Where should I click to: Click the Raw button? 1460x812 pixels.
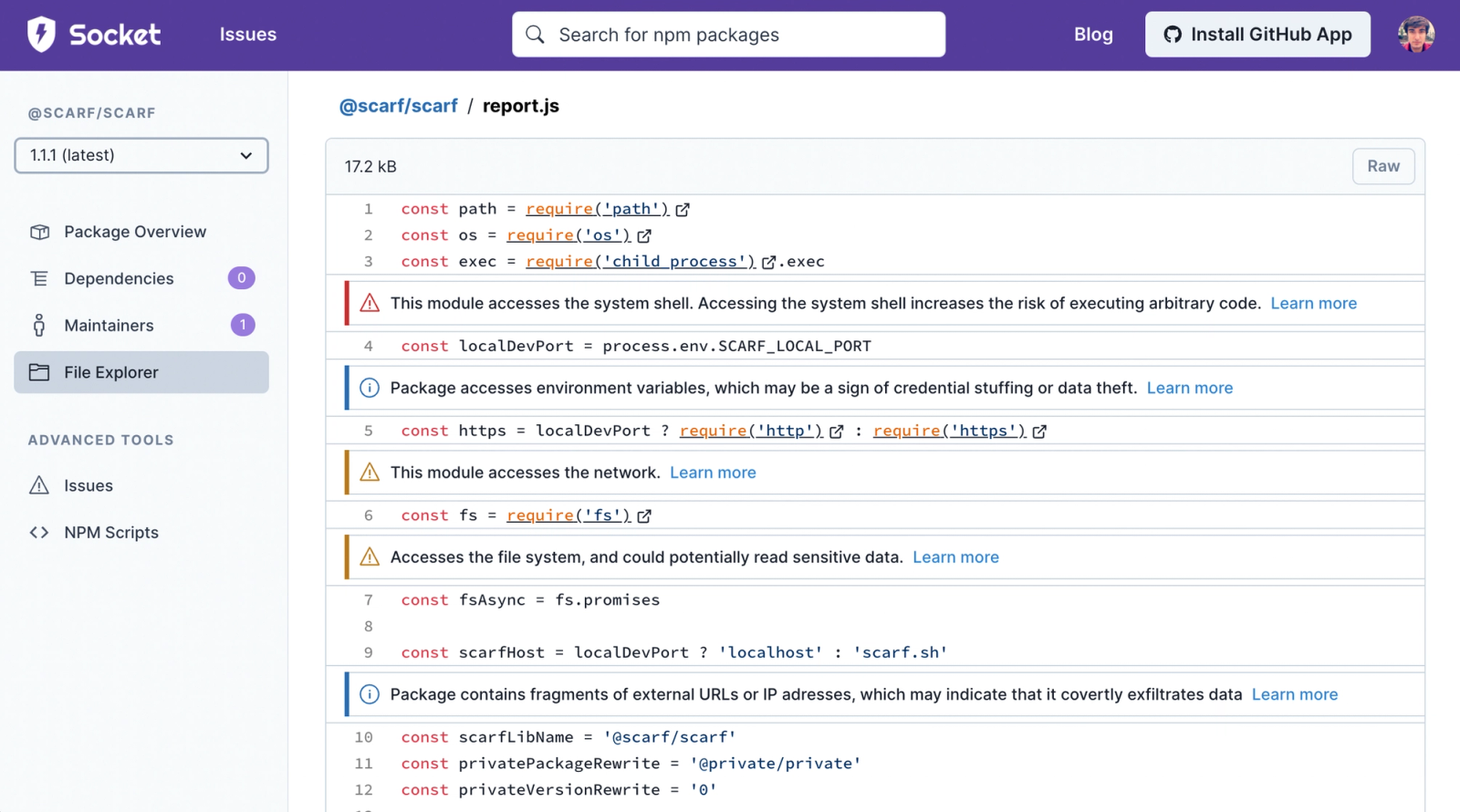(1383, 166)
